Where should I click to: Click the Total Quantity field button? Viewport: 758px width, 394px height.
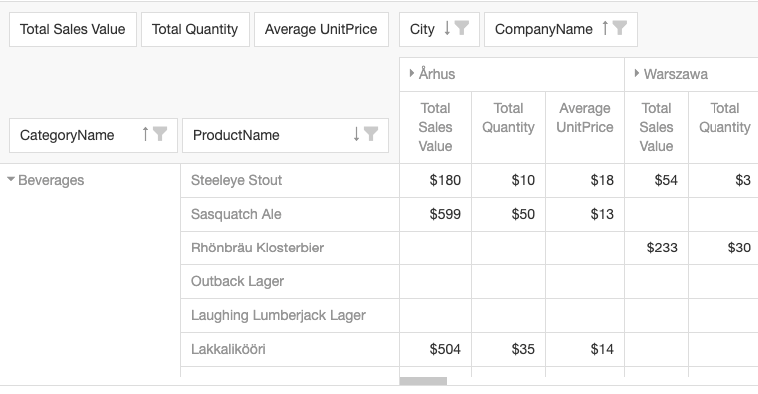(195, 29)
